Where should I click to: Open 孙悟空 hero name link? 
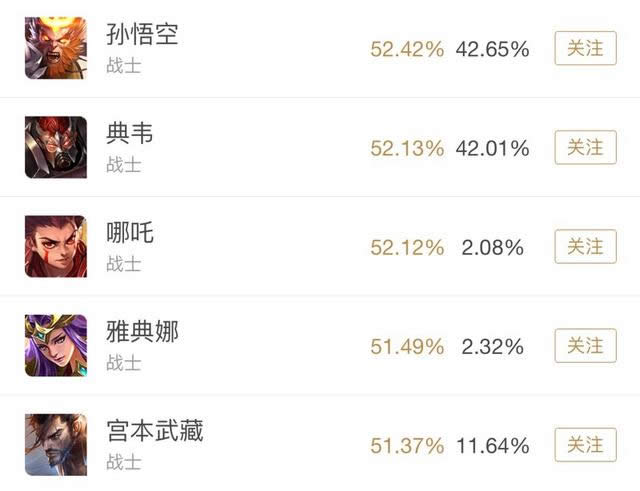click(x=141, y=34)
